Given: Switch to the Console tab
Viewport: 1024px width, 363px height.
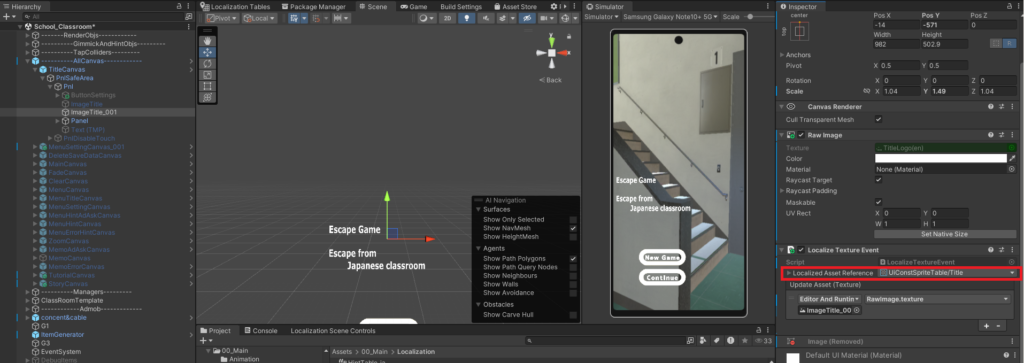Looking at the screenshot, I should click(261, 330).
